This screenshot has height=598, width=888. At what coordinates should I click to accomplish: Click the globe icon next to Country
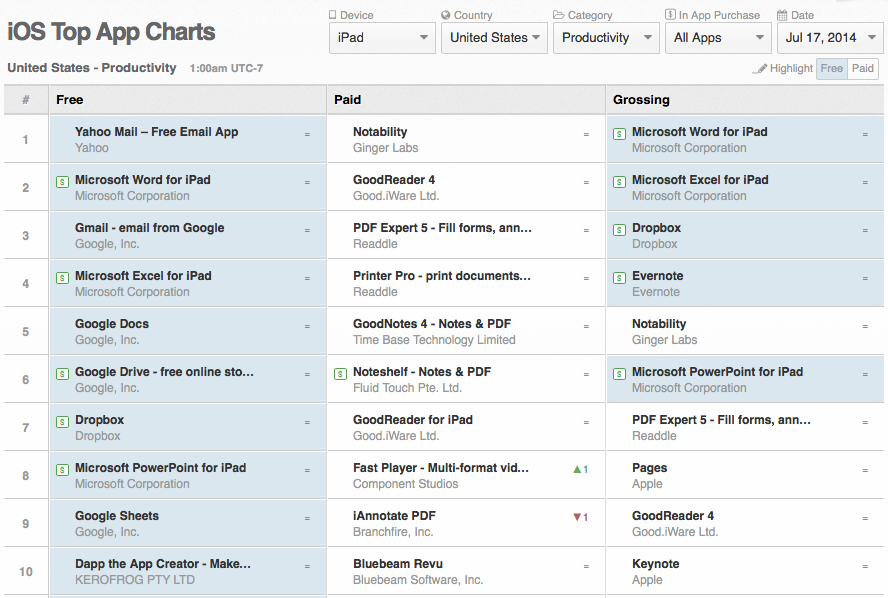[446, 15]
